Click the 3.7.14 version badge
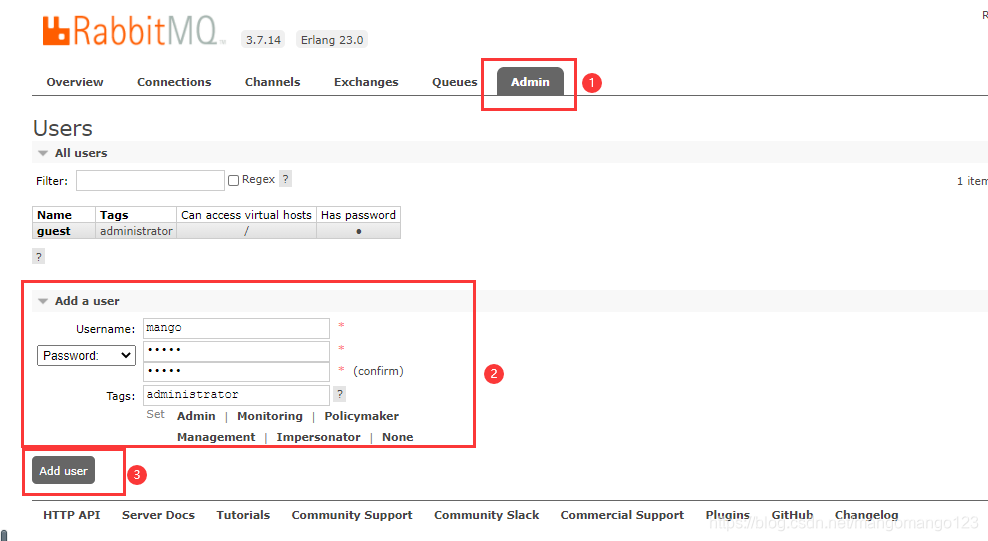This screenshot has width=988, height=541. (263, 40)
